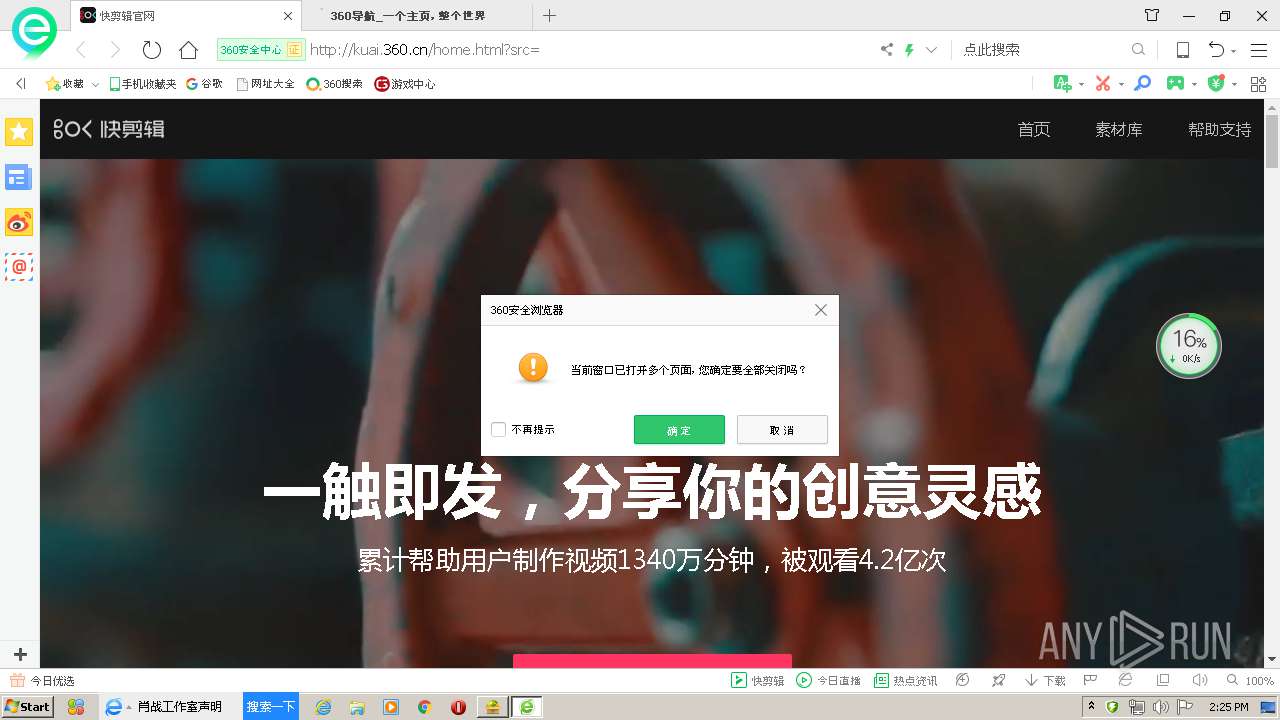Switch to the 360导航 tab
This screenshot has height=720, width=1280.
click(415, 15)
